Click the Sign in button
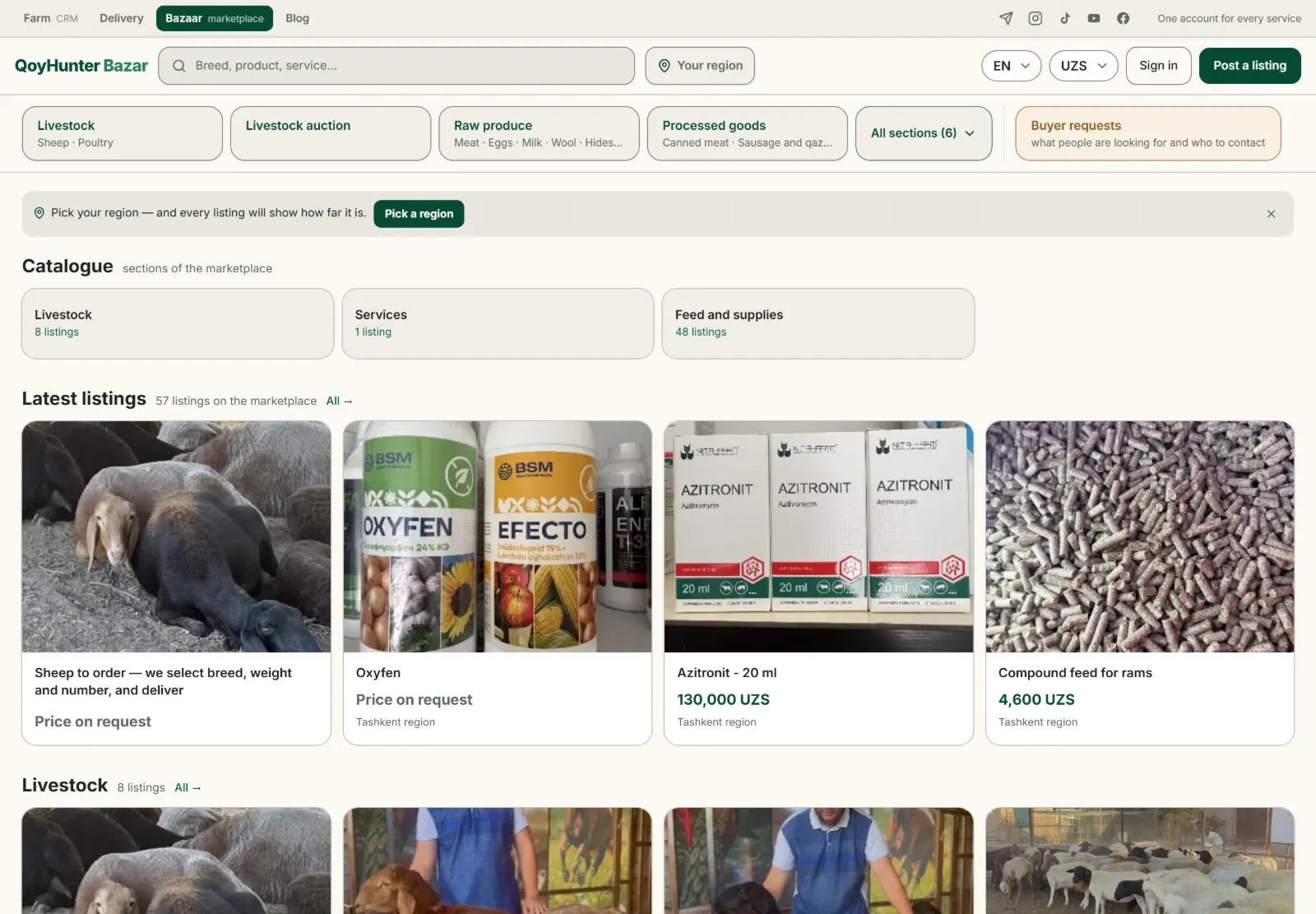Viewport: 1316px width, 914px height. point(1158,66)
